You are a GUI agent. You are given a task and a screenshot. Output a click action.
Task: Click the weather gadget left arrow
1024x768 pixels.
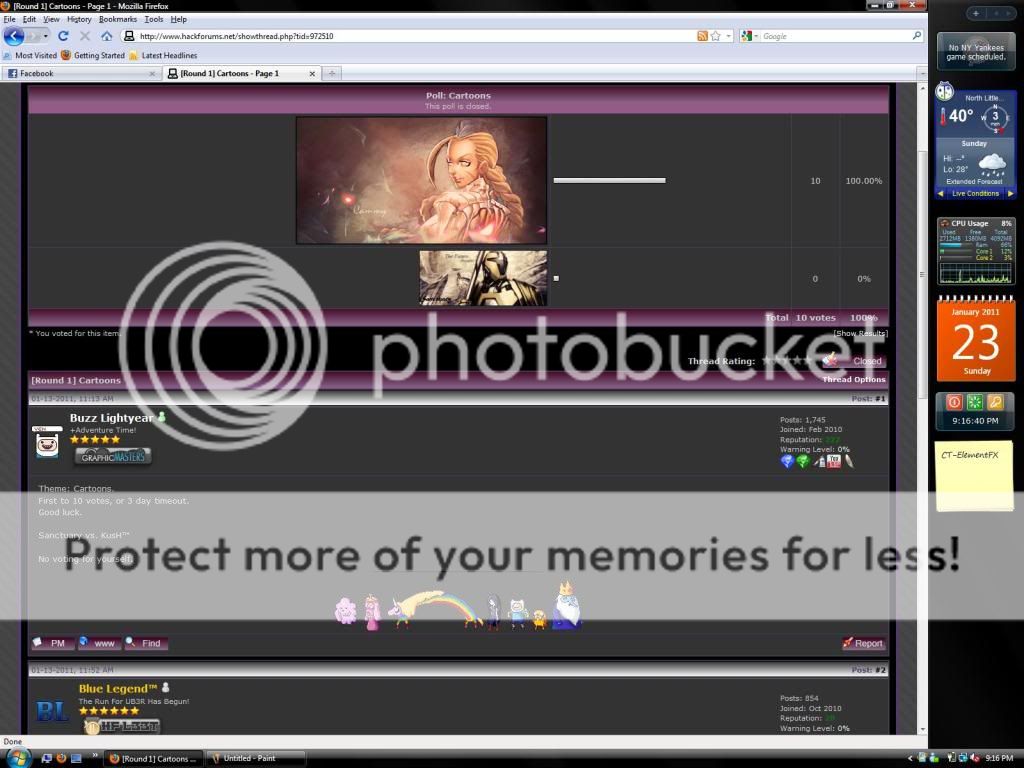point(940,194)
